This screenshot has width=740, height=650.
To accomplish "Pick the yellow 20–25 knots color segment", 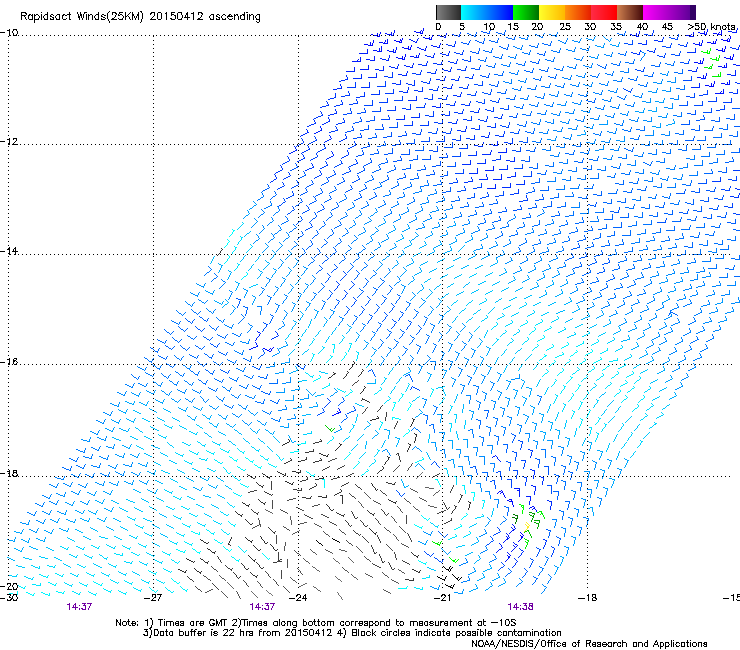I will coord(552,12).
